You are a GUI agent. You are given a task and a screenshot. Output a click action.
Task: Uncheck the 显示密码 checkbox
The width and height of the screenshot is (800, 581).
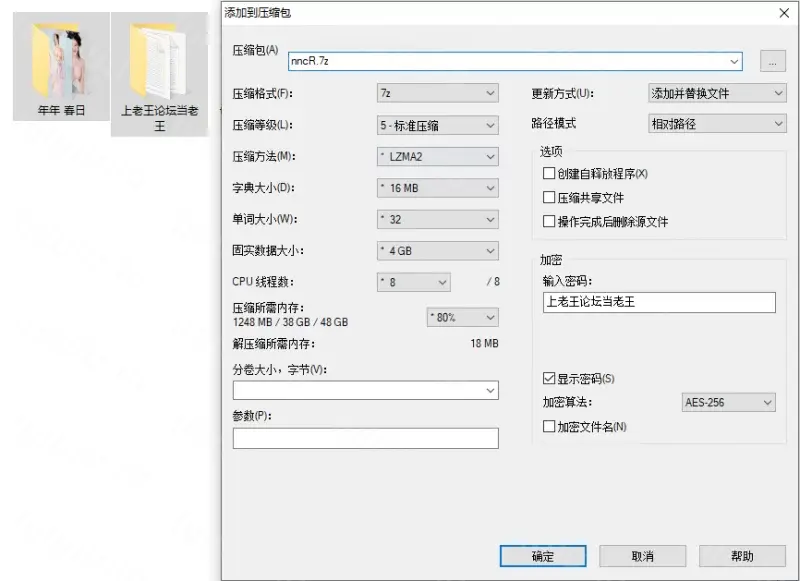(548, 379)
